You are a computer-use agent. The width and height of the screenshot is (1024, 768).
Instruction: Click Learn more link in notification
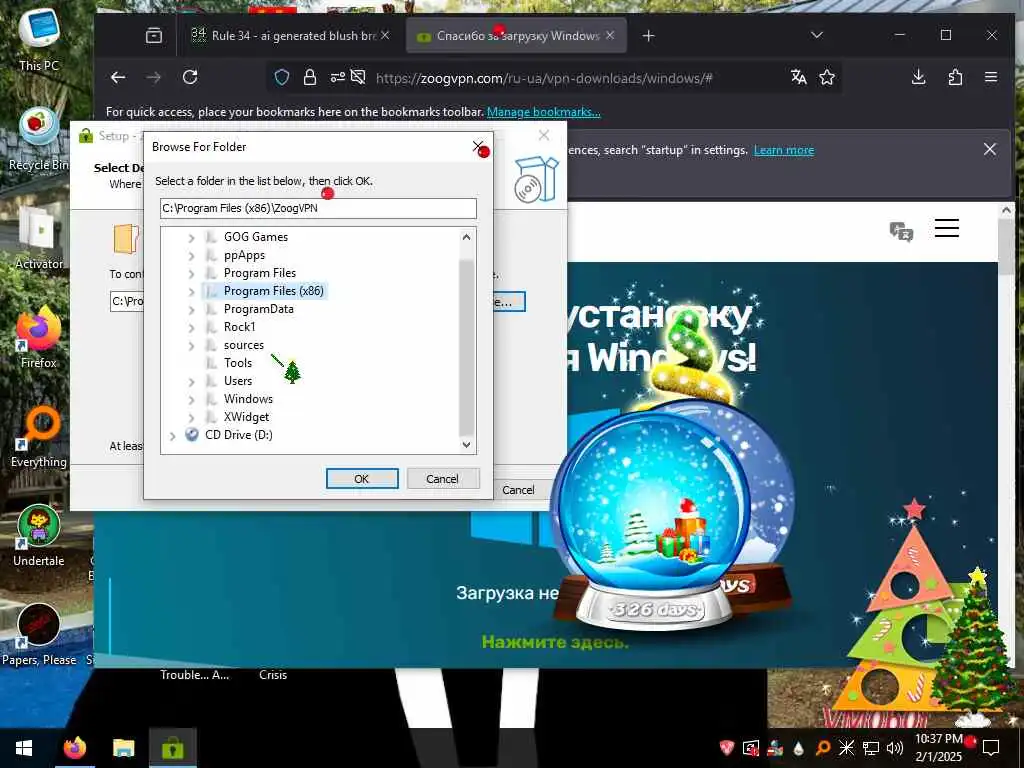[x=784, y=150]
